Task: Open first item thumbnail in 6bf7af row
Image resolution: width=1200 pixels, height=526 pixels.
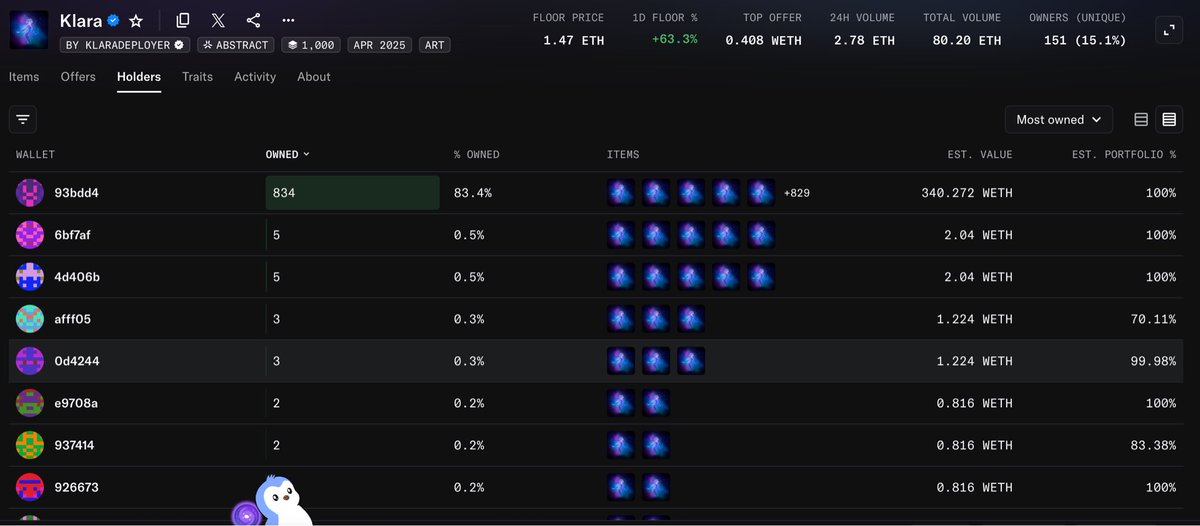Action: 621,235
